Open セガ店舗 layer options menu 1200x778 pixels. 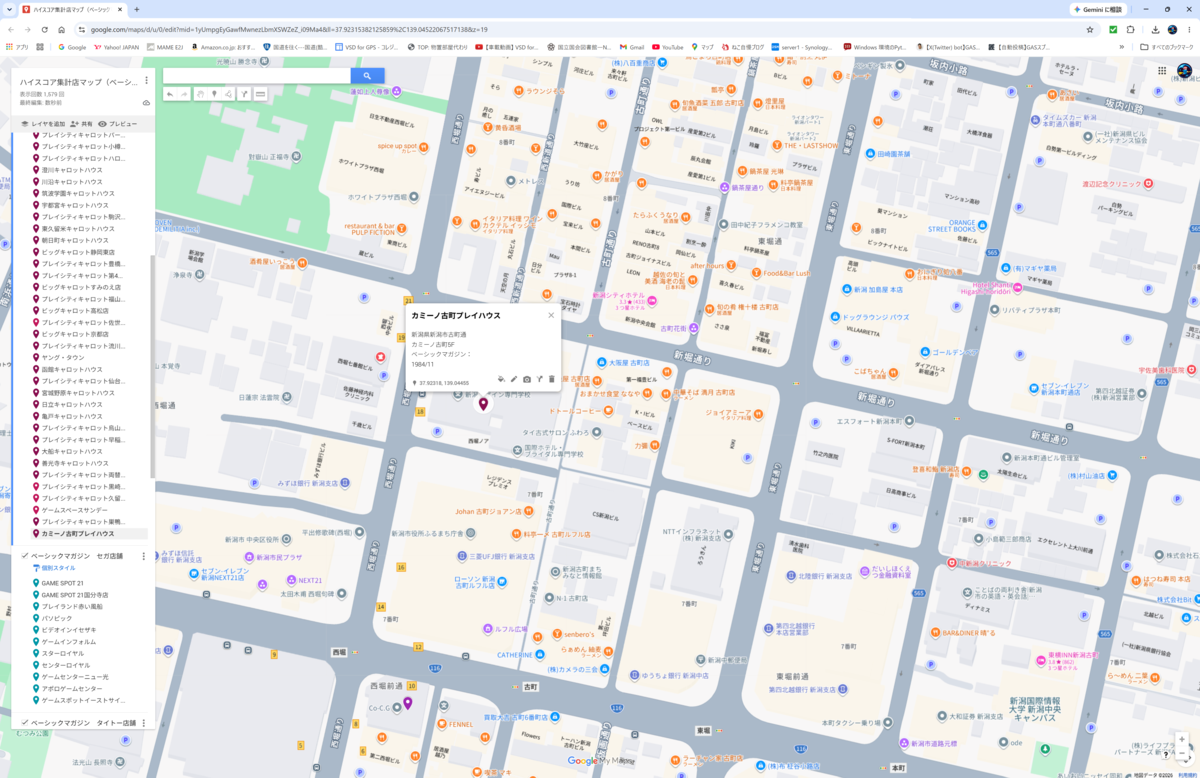(143, 556)
